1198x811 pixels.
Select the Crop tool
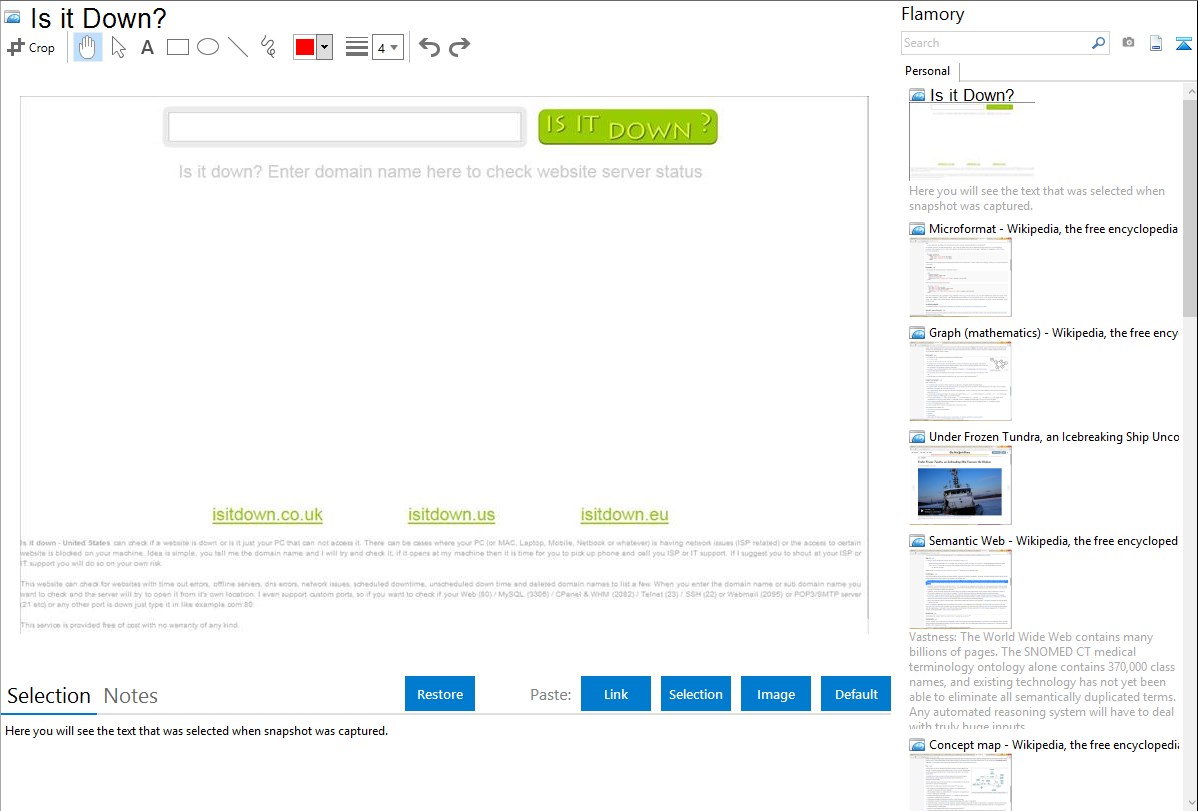coord(31,47)
